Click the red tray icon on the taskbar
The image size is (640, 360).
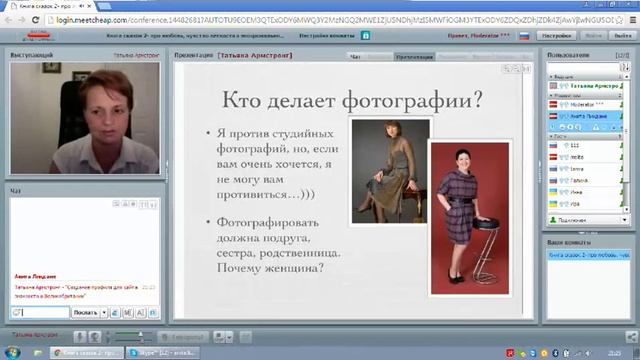510,353
